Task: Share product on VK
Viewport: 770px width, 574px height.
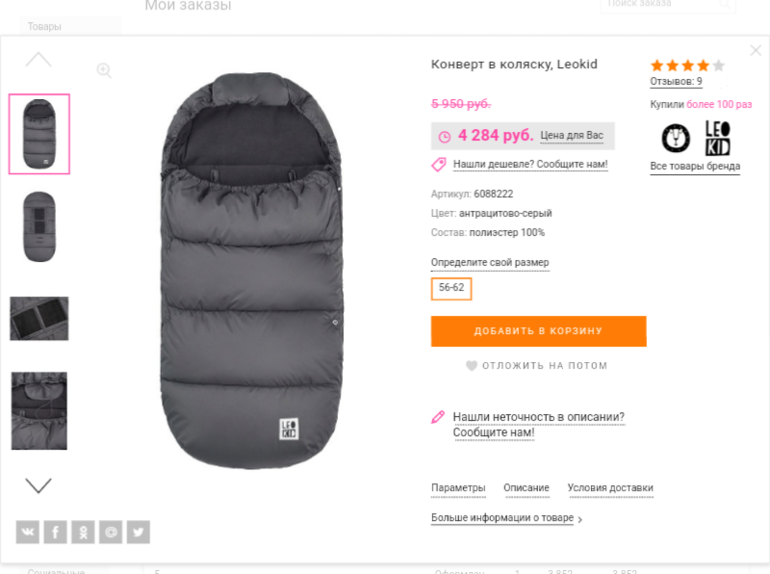Action: [28, 532]
